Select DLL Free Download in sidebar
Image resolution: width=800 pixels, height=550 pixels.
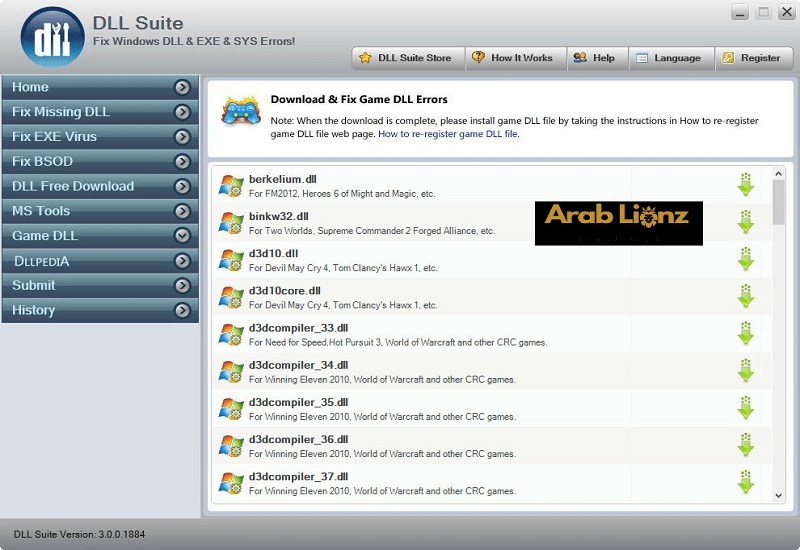[73, 186]
